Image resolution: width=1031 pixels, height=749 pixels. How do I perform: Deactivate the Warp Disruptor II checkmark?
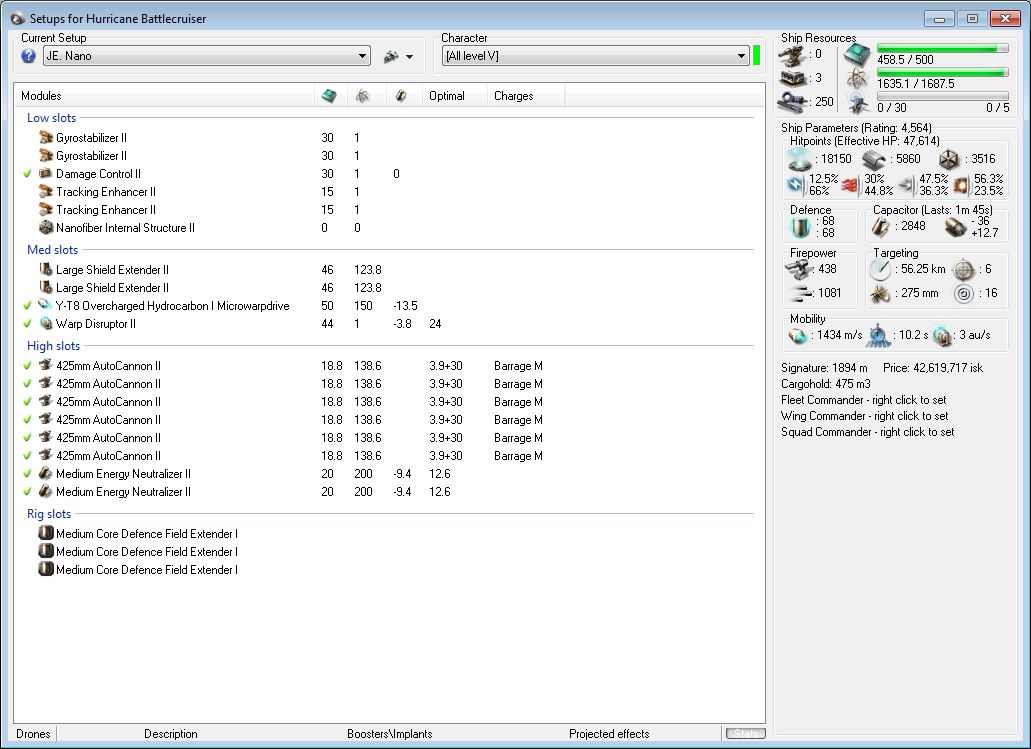point(28,324)
